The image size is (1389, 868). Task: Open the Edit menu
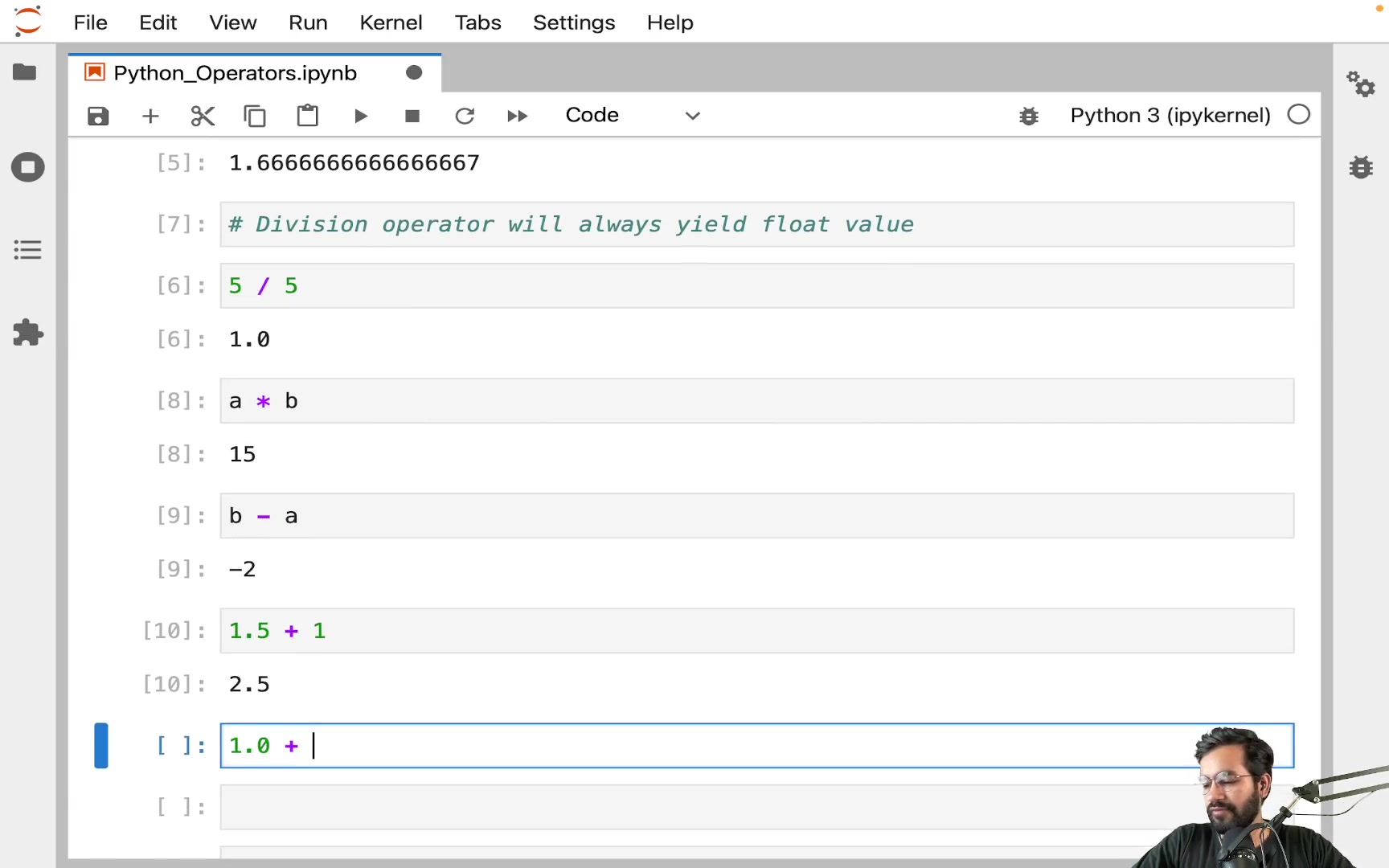tap(158, 23)
